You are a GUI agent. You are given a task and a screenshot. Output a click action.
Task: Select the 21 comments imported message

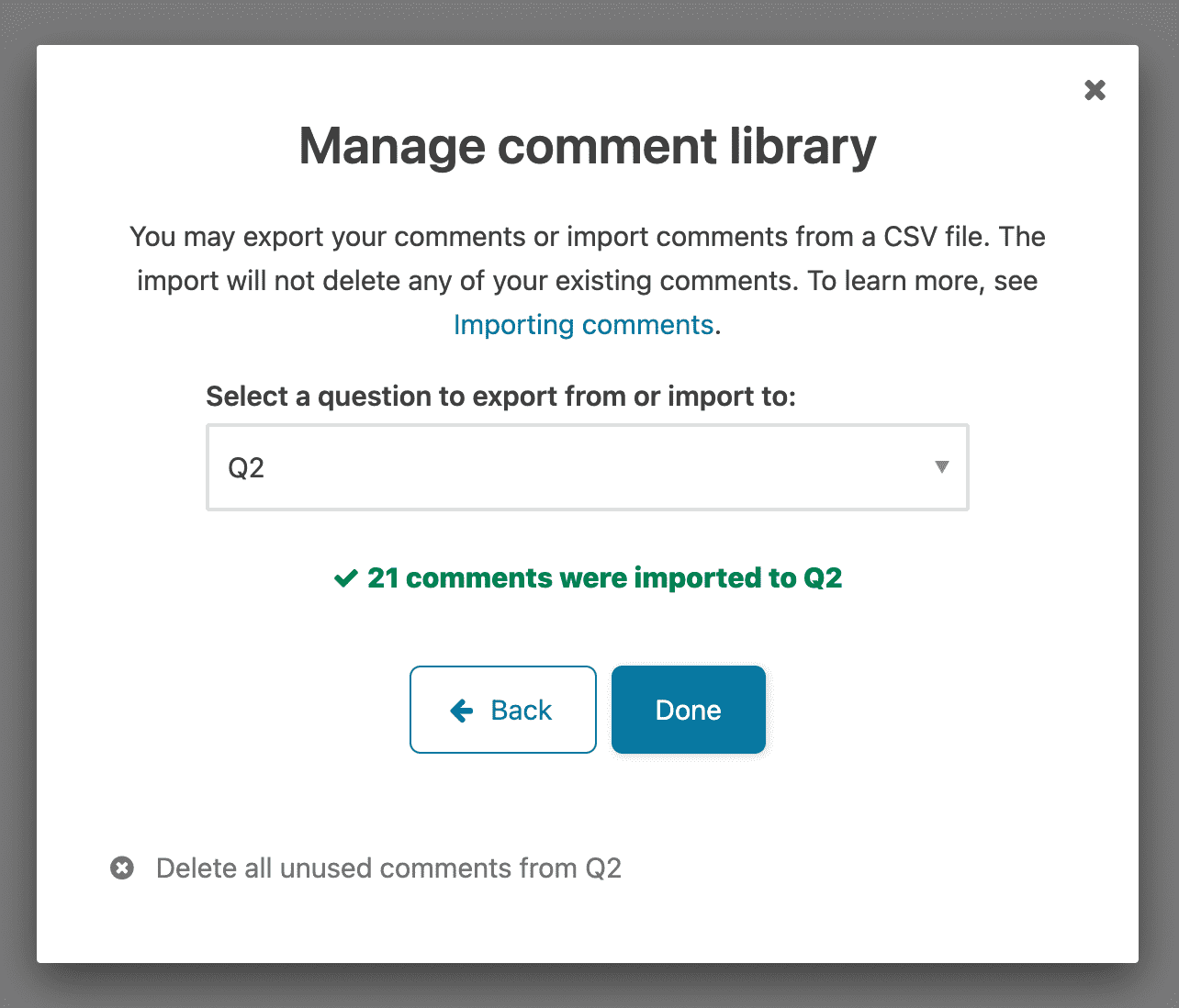coord(604,578)
